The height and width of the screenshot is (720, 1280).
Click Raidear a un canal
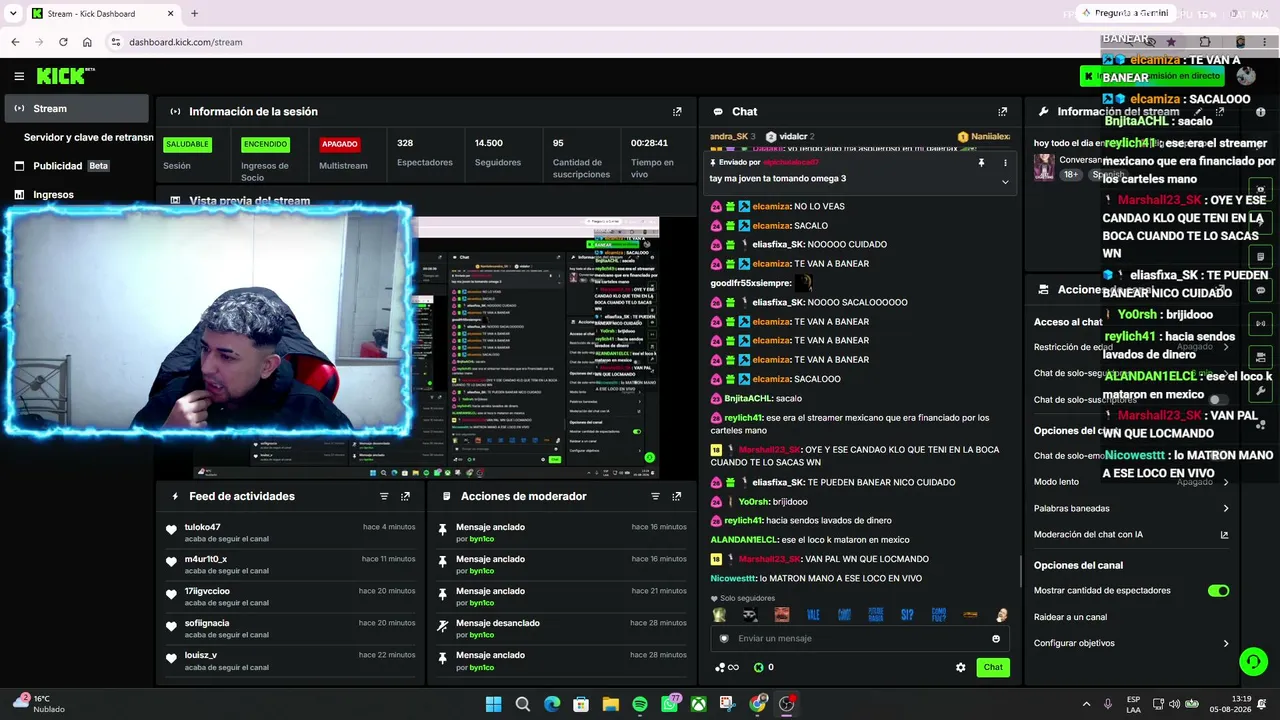point(1070,617)
